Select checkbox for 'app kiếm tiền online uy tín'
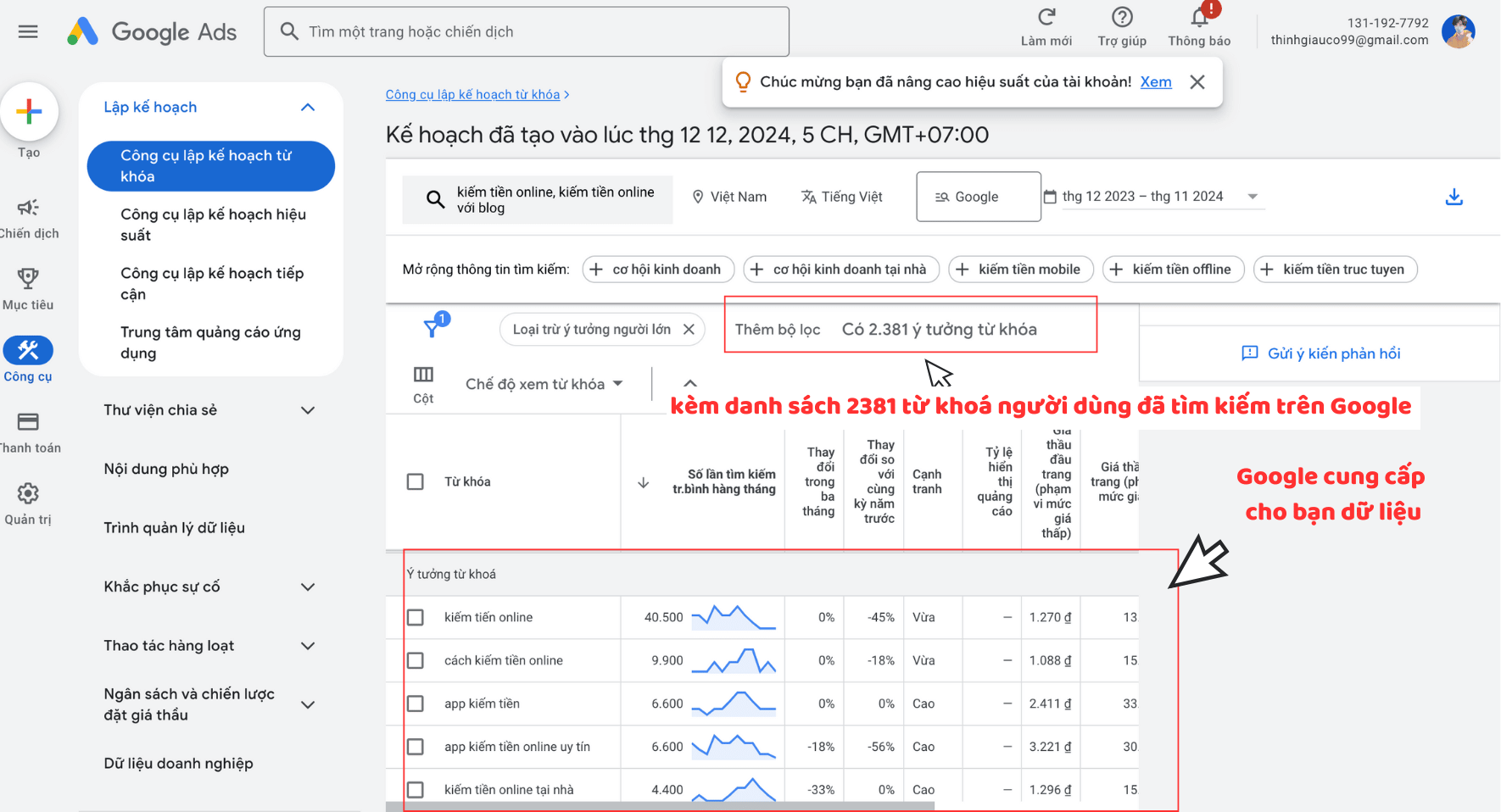The image size is (1501, 812). point(416,747)
